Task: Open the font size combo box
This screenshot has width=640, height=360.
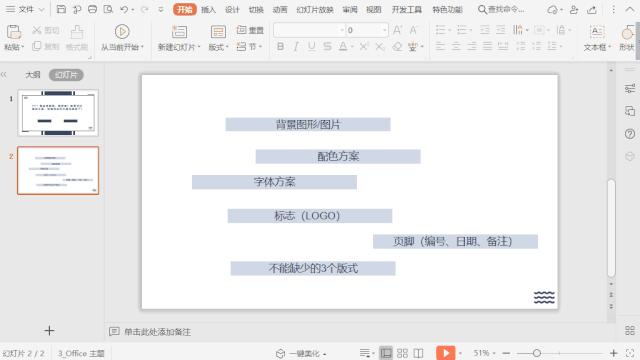Action: tap(367, 30)
